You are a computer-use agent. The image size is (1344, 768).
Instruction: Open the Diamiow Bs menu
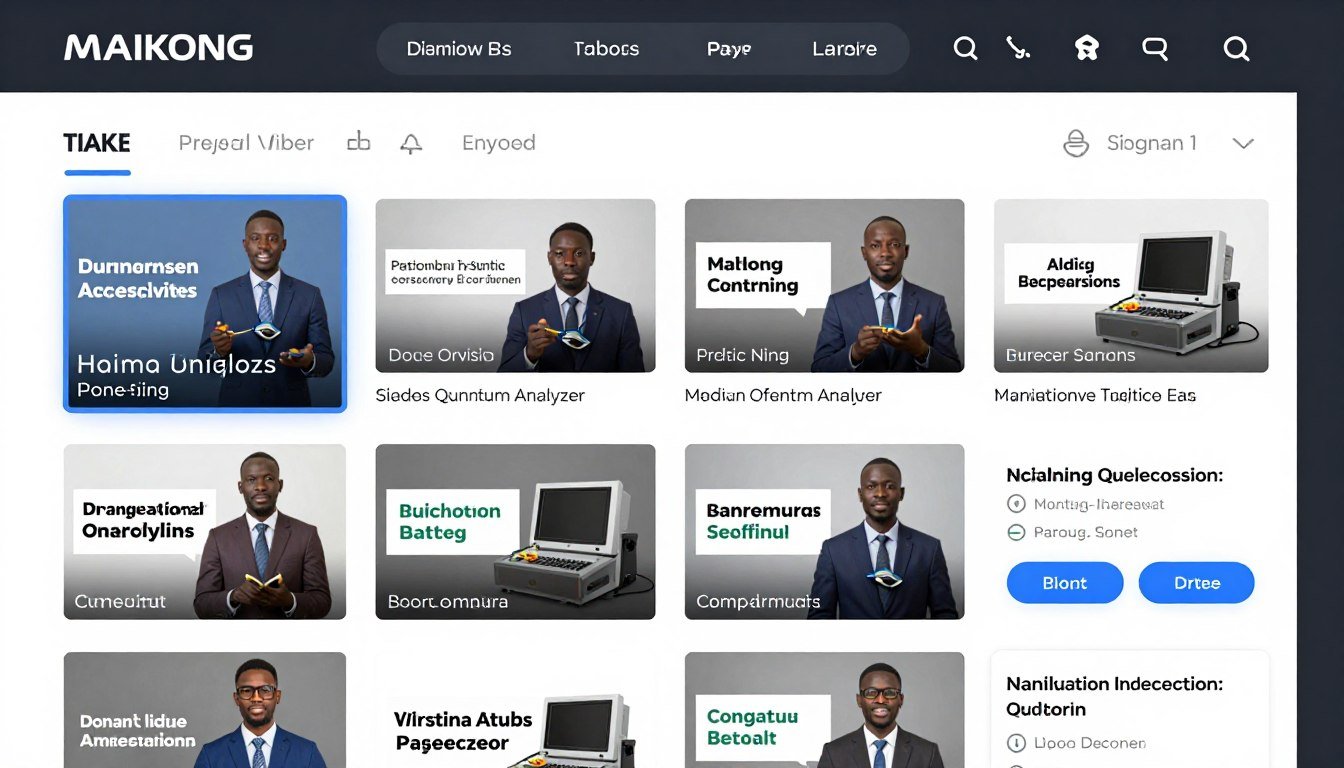459,47
